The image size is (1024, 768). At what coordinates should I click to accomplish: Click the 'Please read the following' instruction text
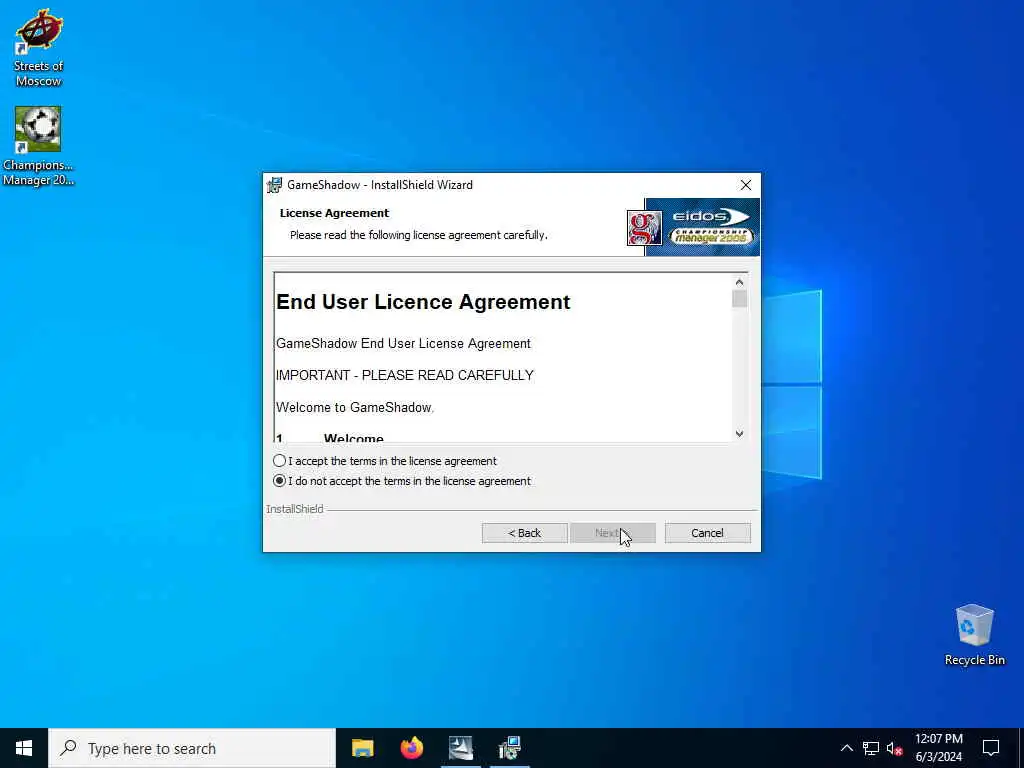pos(419,235)
